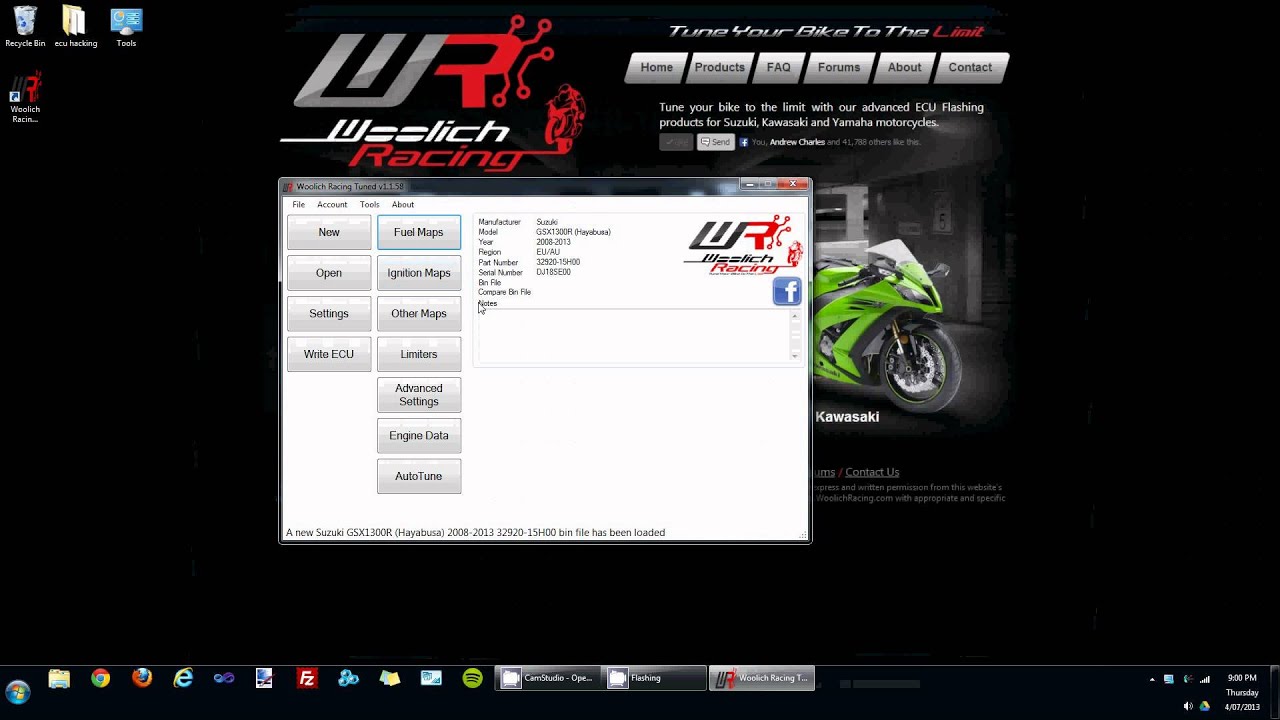This screenshot has width=1280, height=720.
Task: Open the Windows Start menu
Action: pyautogui.click(x=17, y=691)
